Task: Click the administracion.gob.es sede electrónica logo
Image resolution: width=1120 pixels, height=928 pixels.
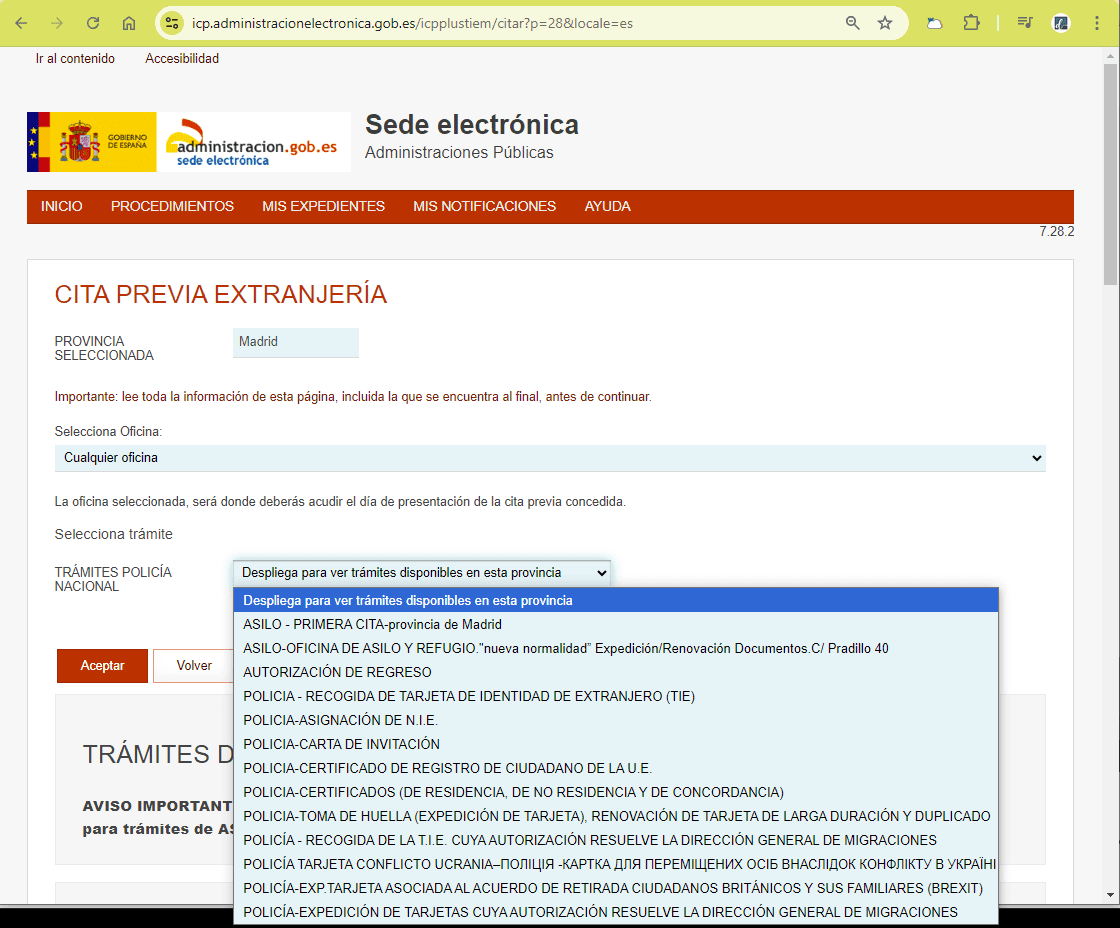Action: tap(254, 141)
